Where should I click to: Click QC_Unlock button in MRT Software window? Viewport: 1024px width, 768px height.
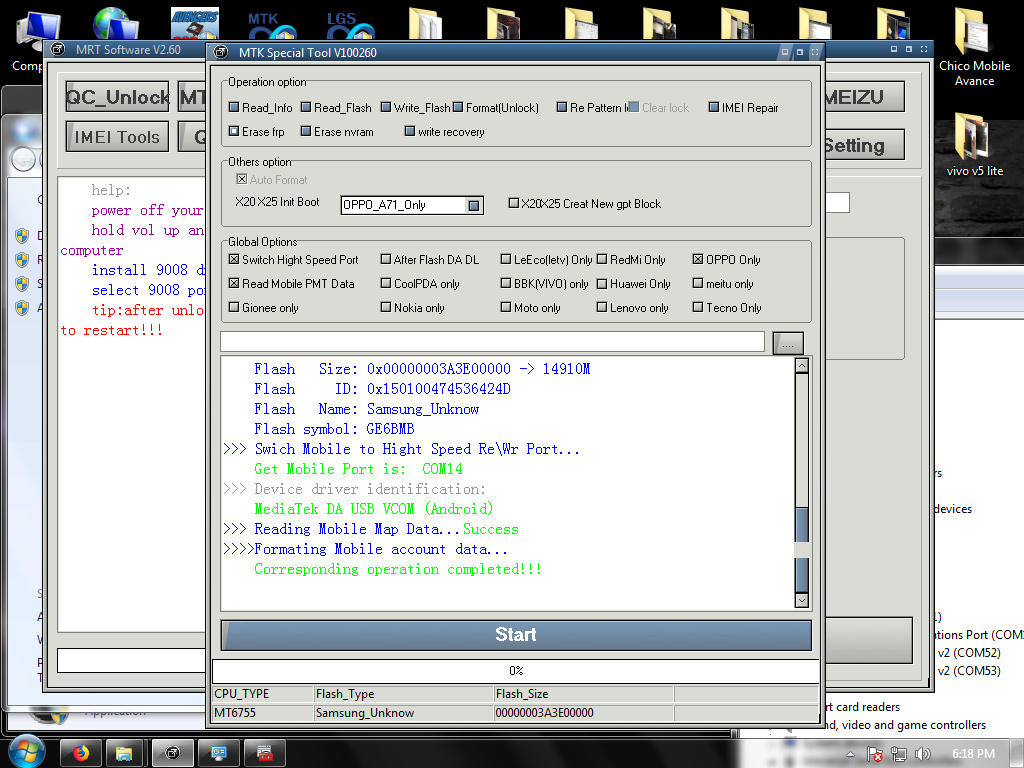point(118,97)
